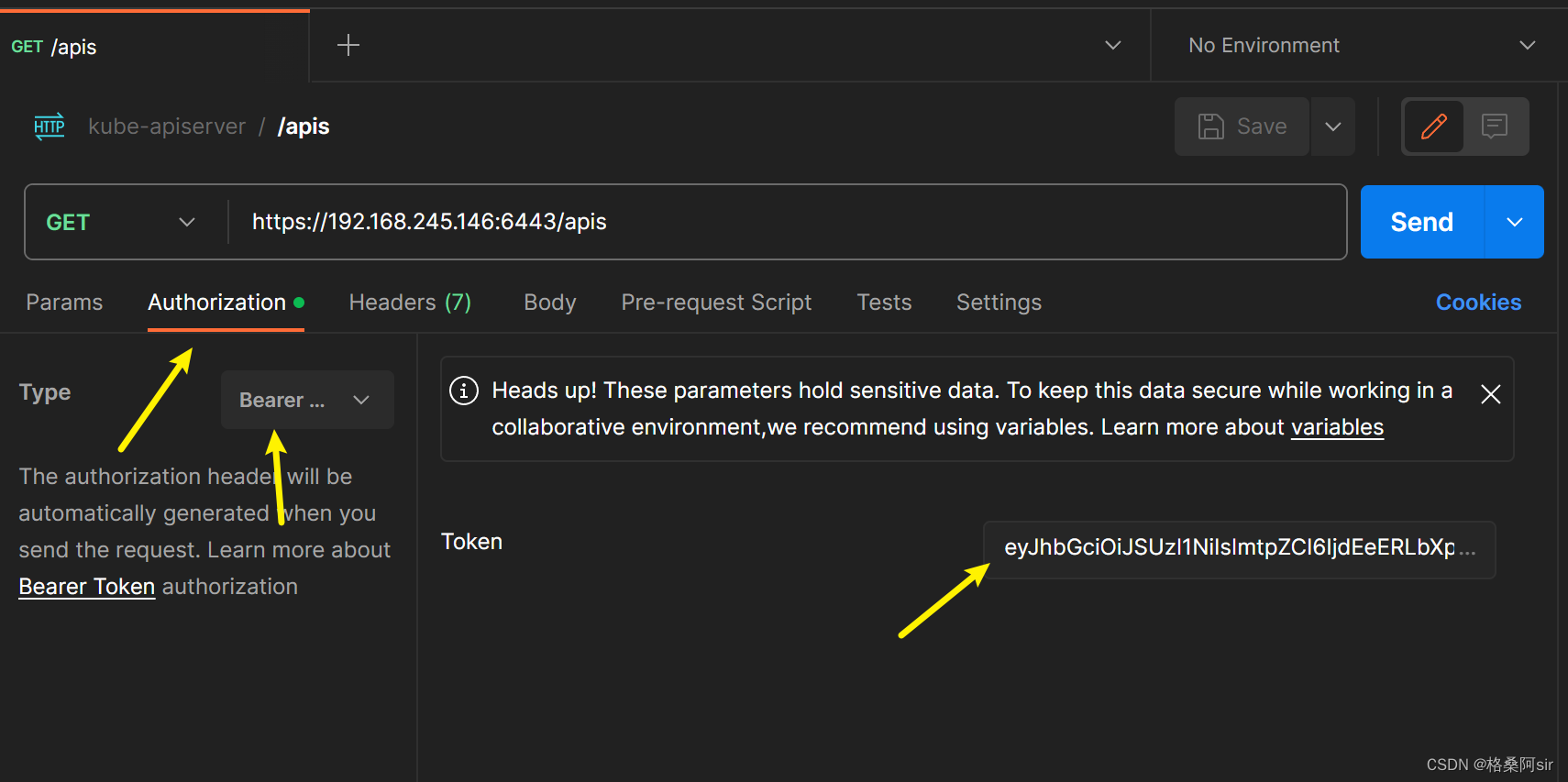
Task: Open the Cookies link
Action: coord(1478,303)
